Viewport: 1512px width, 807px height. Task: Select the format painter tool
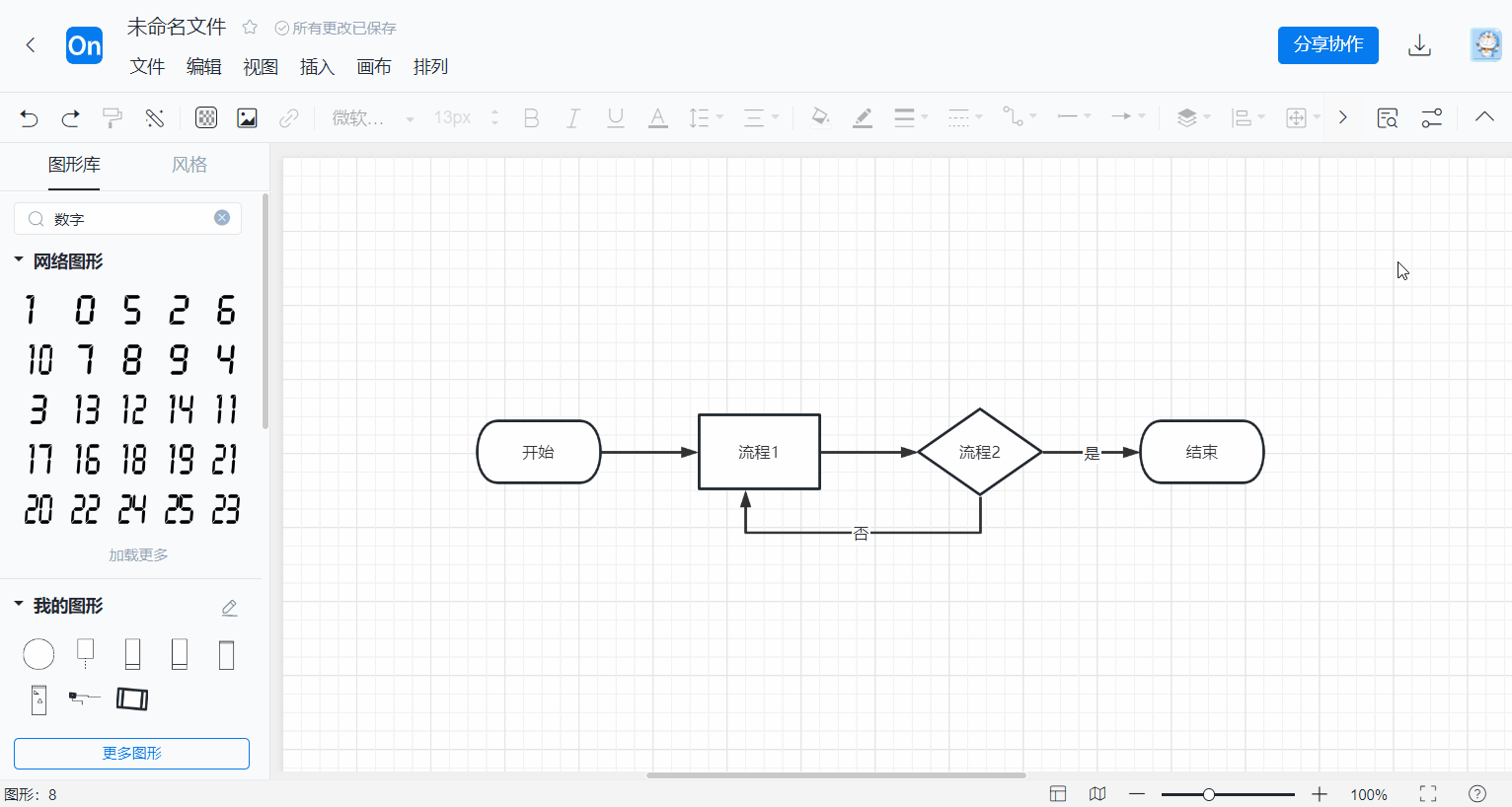click(113, 118)
